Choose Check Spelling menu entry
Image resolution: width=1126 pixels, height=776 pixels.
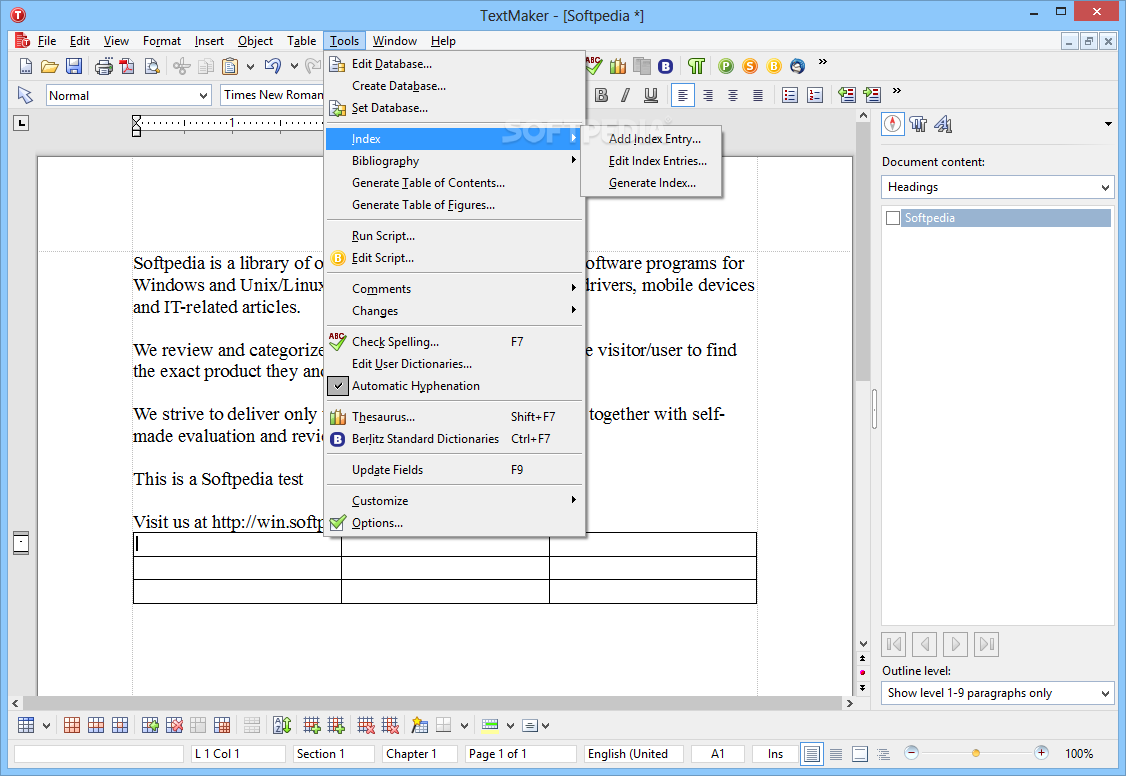(x=452, y=342)
